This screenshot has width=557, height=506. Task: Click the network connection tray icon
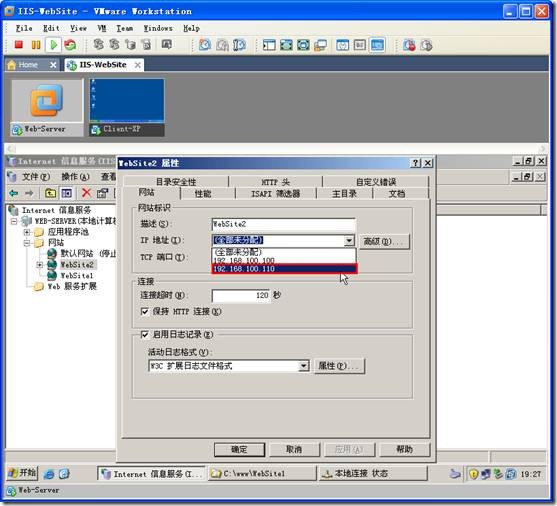coord(485,474)
